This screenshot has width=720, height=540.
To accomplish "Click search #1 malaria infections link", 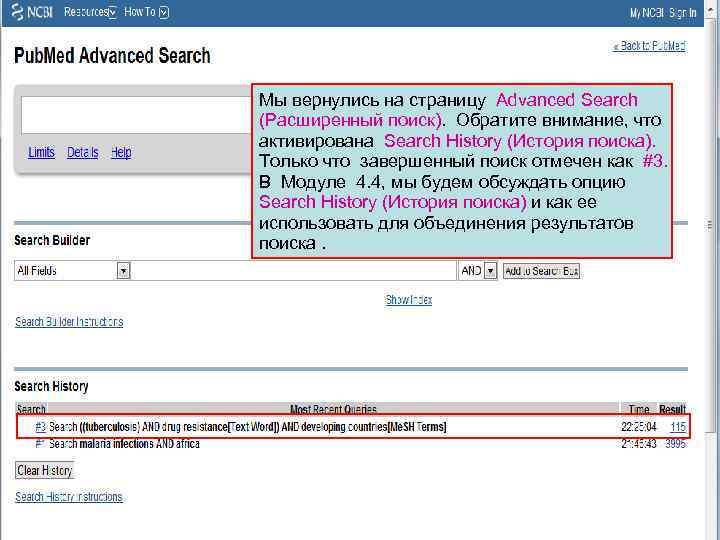I will 40,444.
